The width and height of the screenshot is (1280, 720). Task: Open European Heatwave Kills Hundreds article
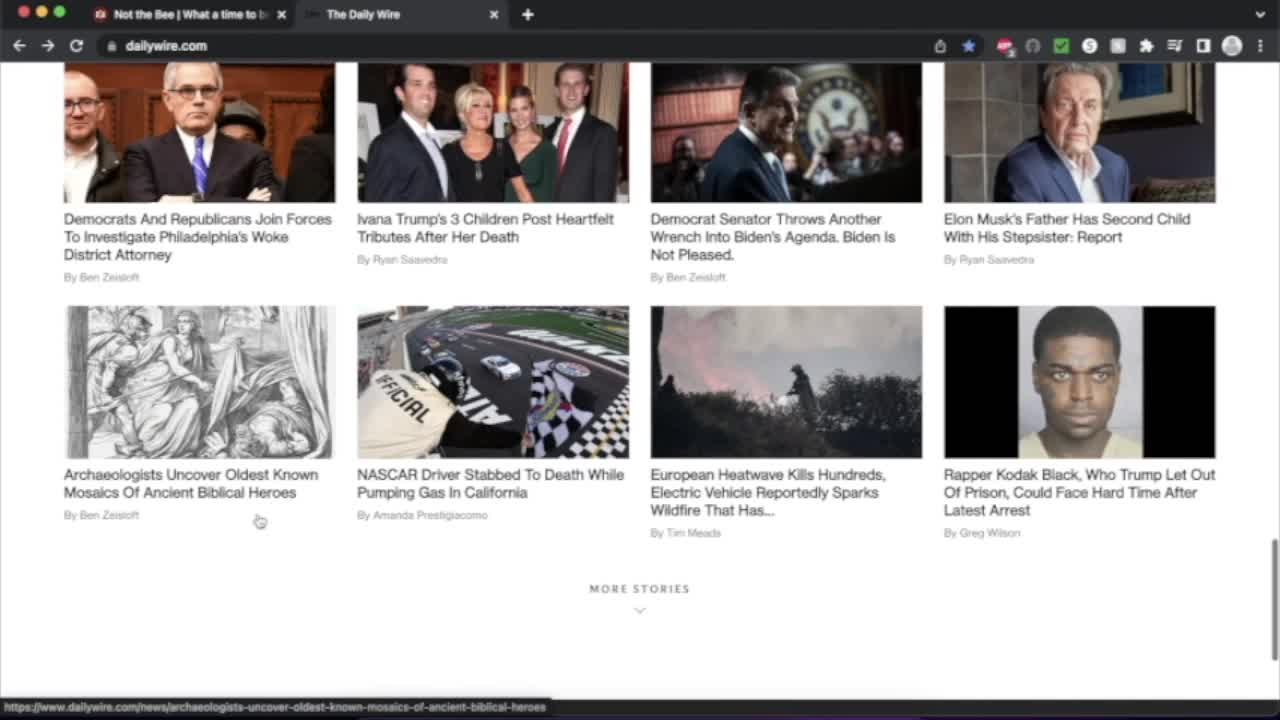tap(768, 493)
